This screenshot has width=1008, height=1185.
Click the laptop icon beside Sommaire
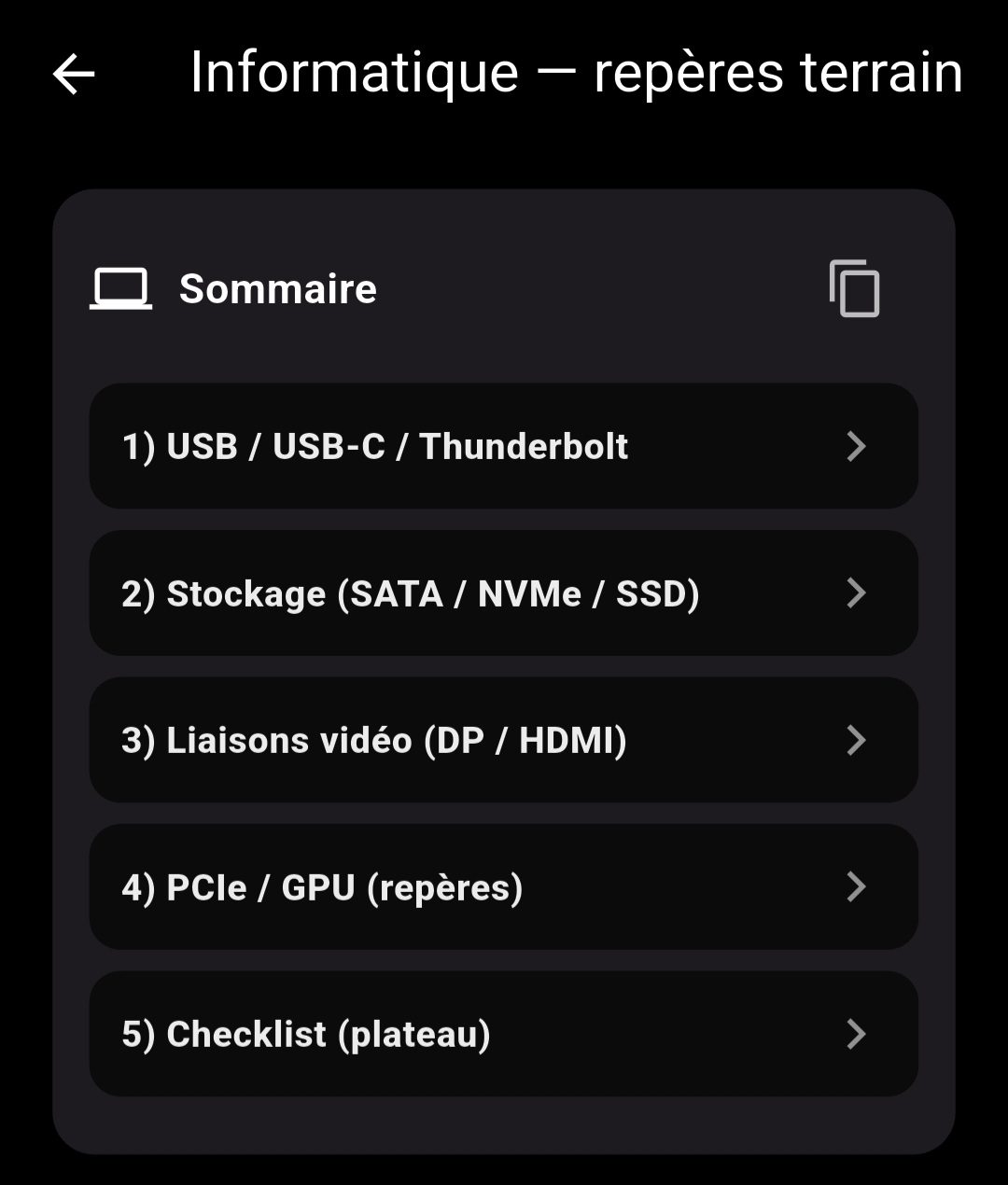[120, 289]
